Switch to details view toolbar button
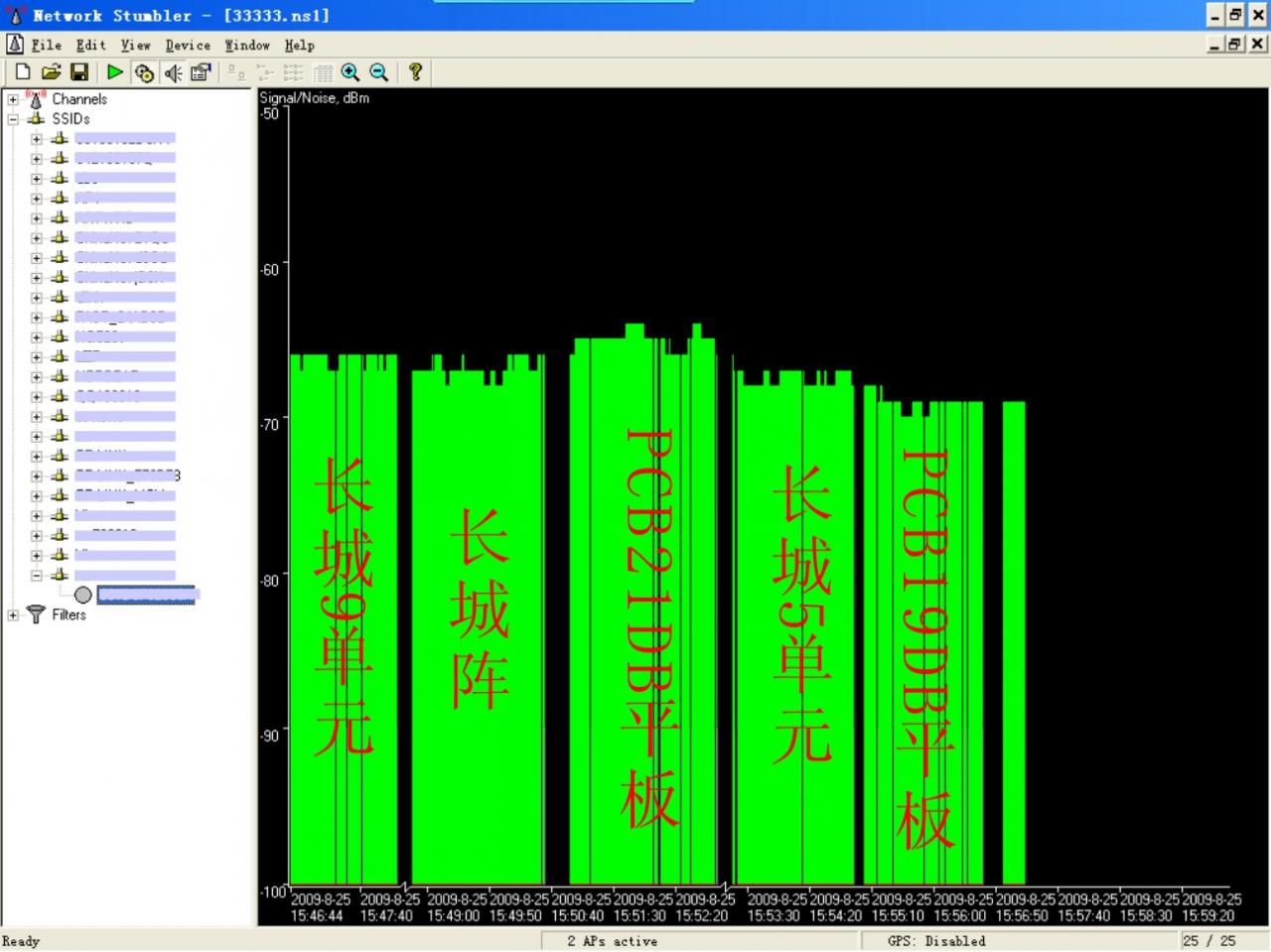The height and width of the screenshot is (952, 1271). coord(323,72)
